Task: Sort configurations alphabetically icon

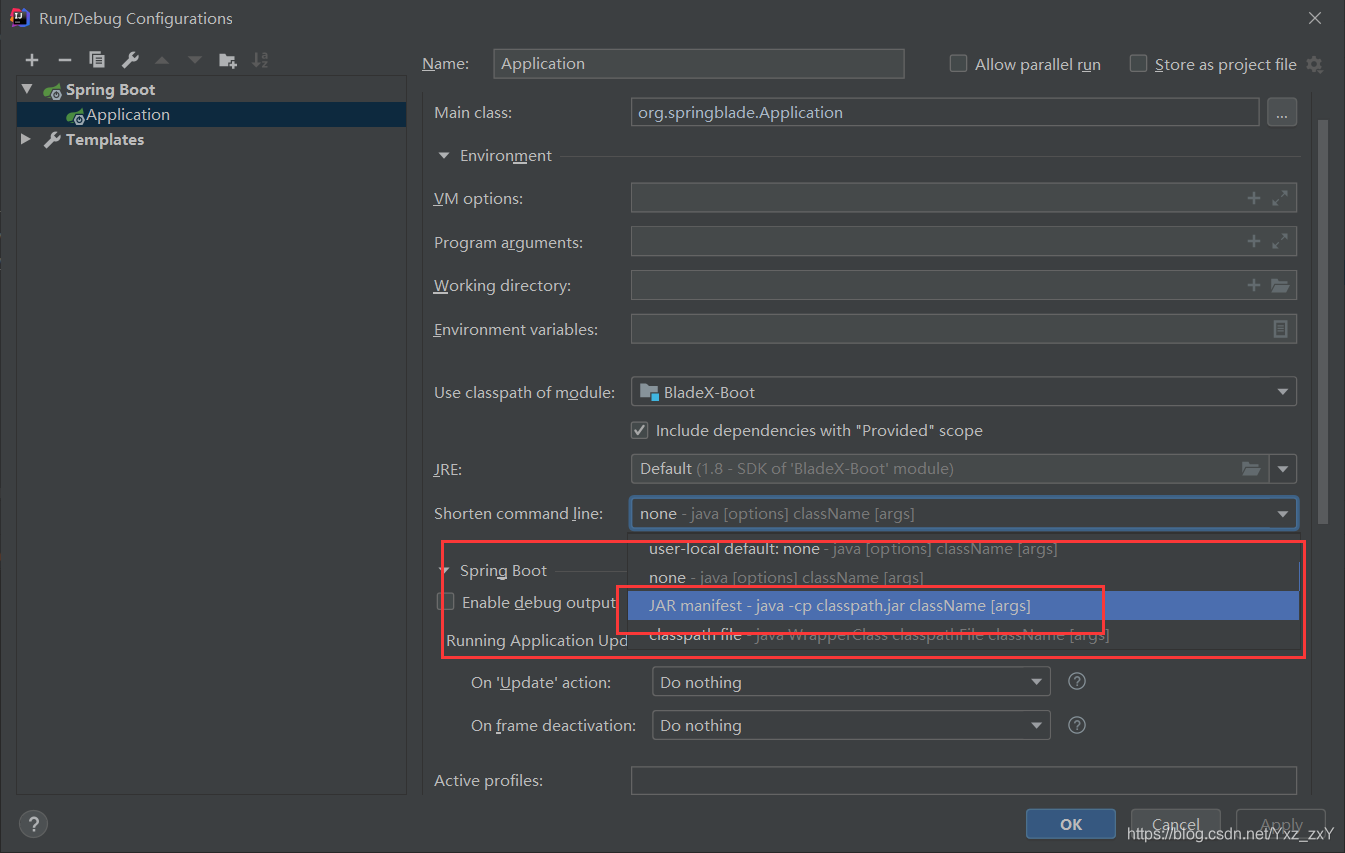Action: pyautogui.click(x=260, y=60)
